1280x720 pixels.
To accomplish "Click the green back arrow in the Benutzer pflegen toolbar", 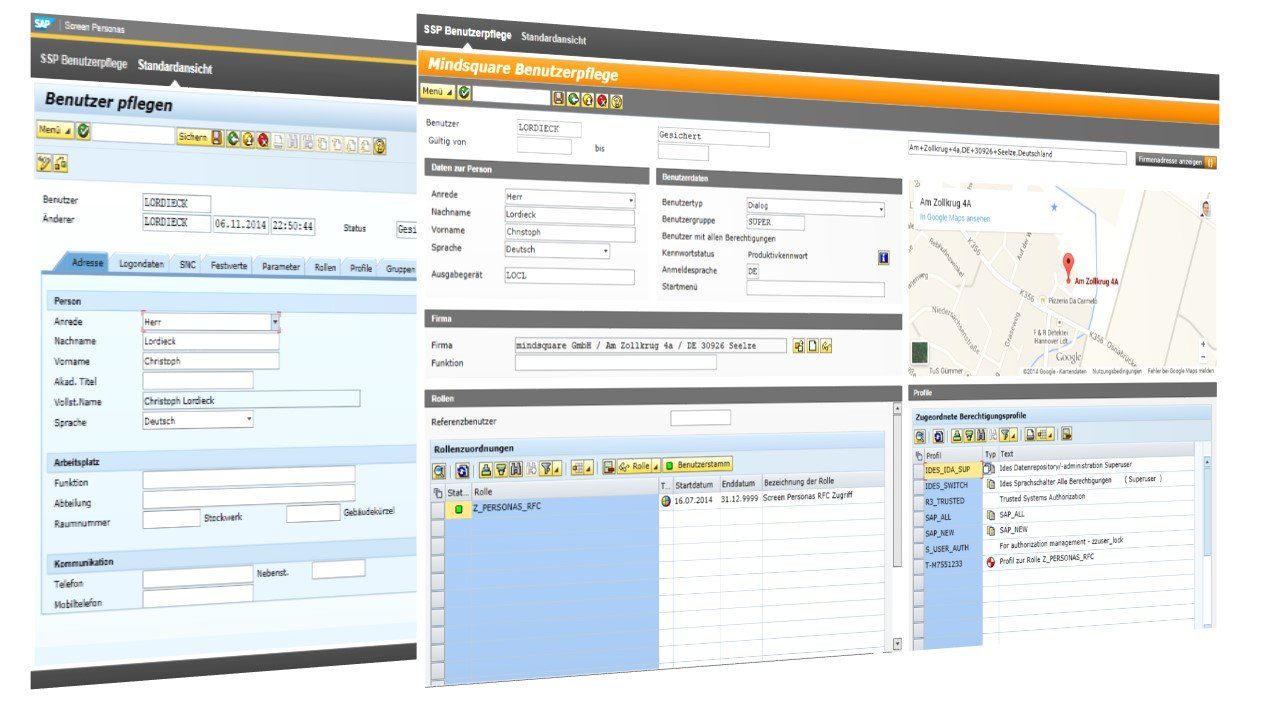I will click(232, 140).
